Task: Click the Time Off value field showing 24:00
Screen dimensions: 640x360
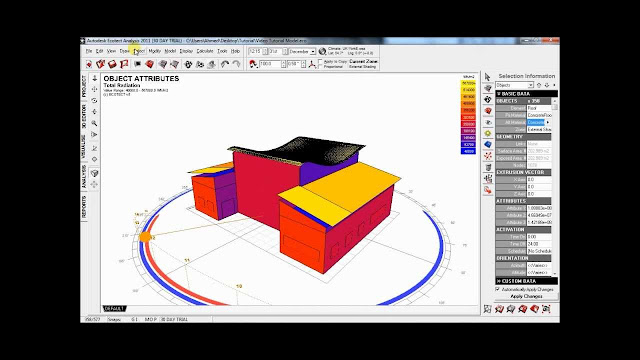Action: 539,244
